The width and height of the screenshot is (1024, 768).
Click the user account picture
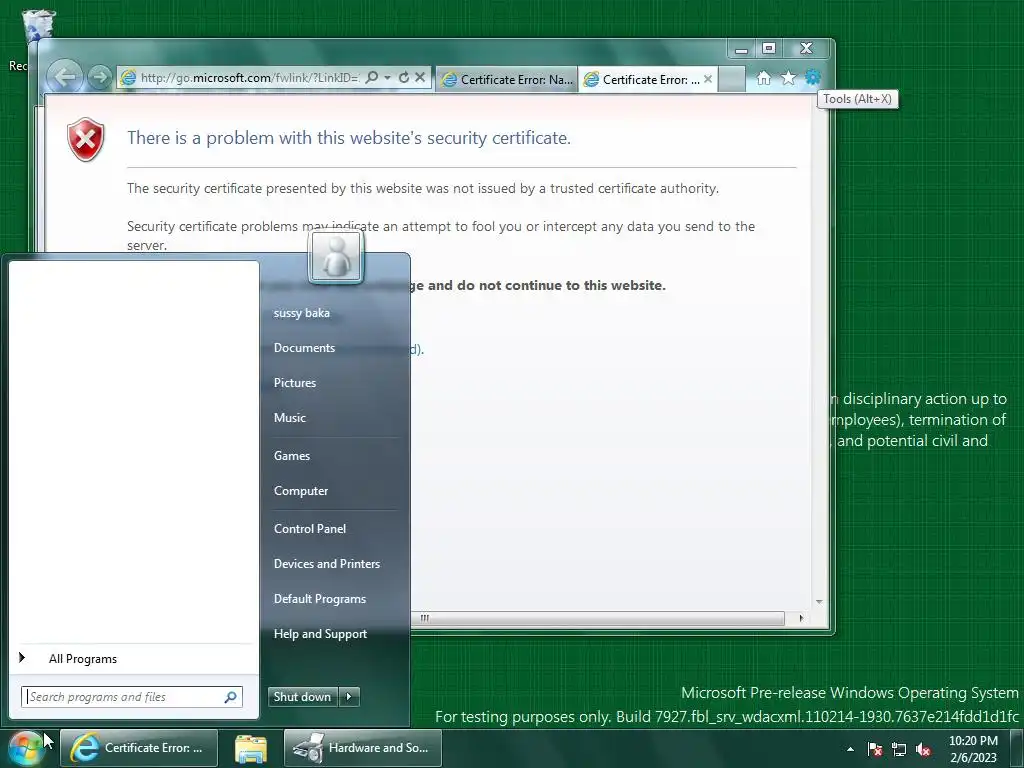(336, 258)
